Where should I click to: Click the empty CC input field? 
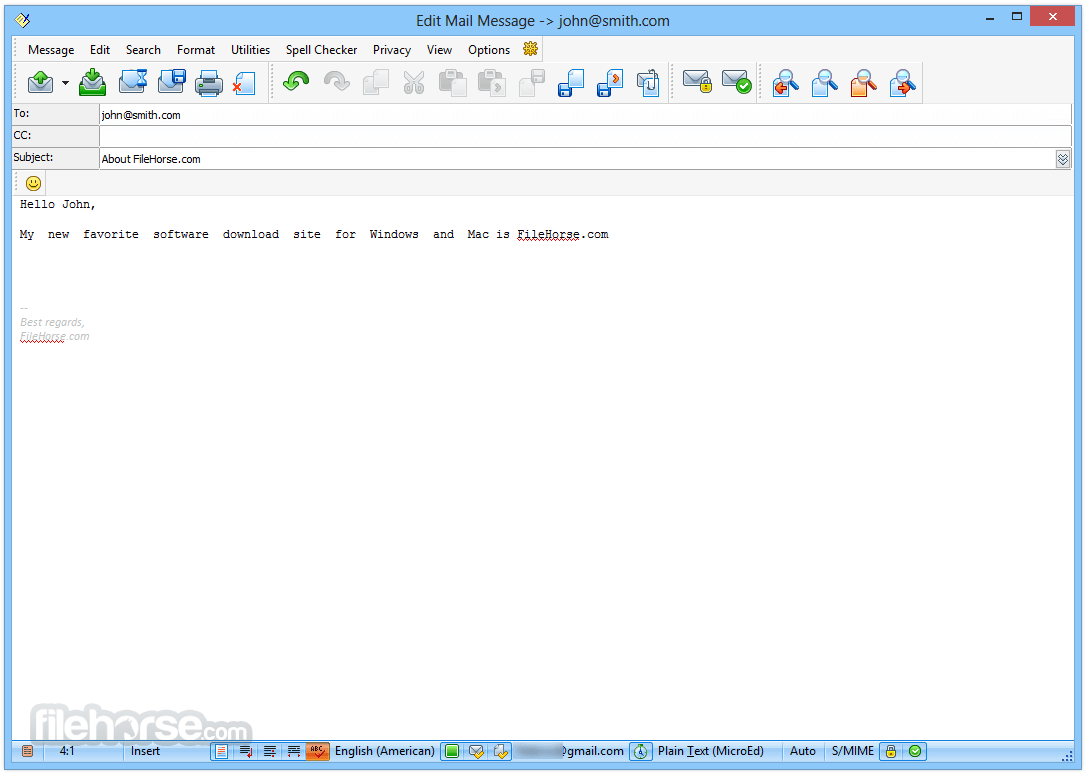click(586, 137)
